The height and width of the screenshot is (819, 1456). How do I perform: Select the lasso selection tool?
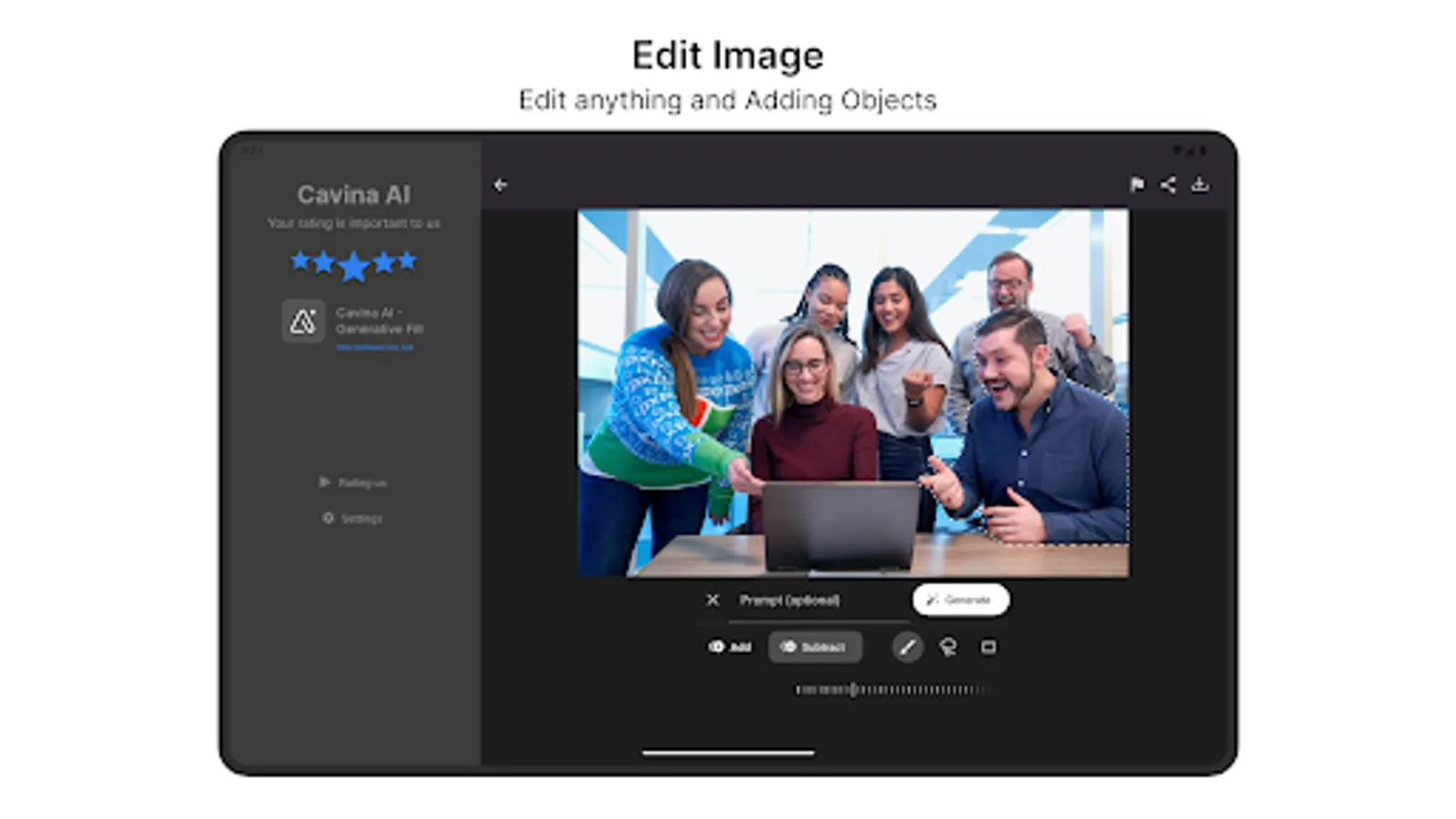(947, 647)
